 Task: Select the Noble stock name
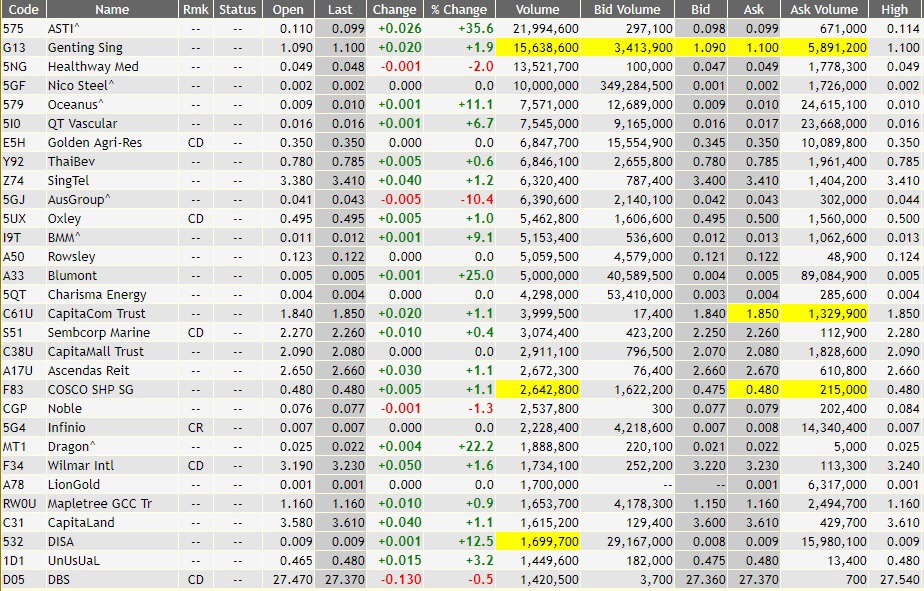click(x=65, y=408)
